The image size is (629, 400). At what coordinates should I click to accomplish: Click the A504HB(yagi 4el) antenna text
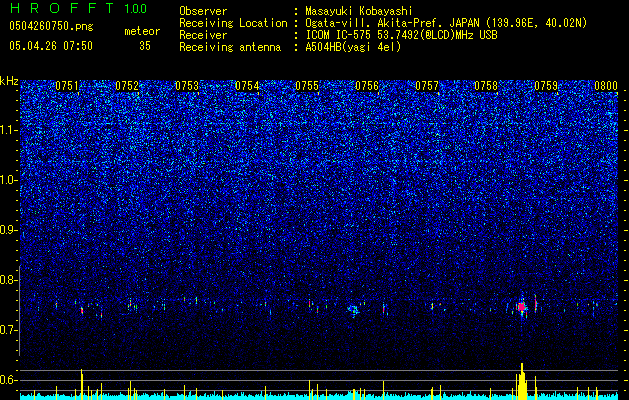pos(353,47)
